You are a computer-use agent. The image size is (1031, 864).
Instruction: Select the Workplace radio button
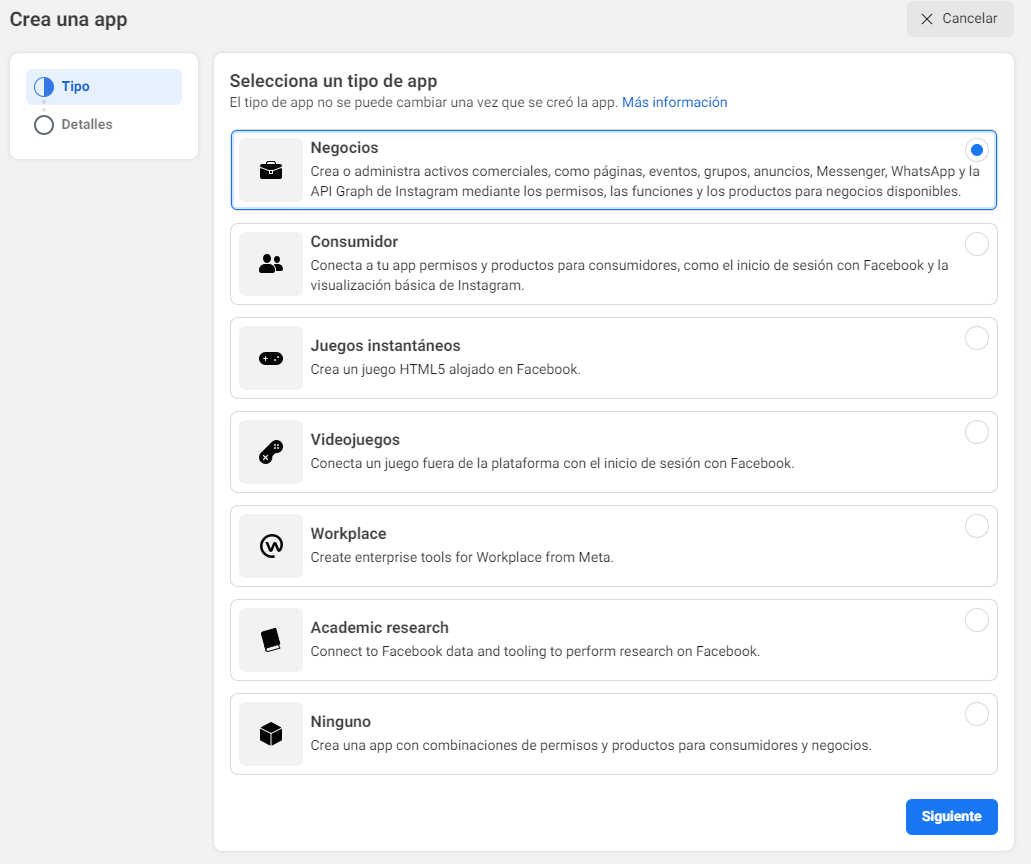pos(977,526)
